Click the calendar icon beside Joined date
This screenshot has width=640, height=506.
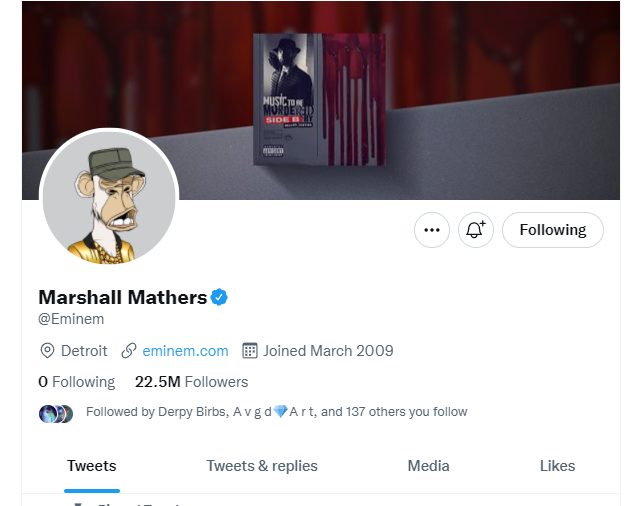[250, 351]
